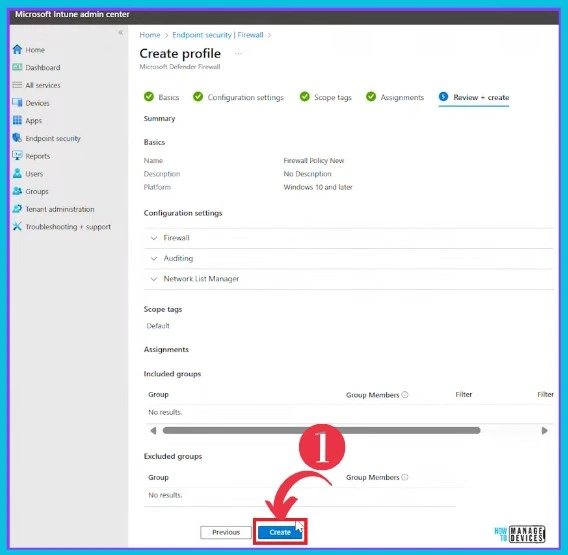Viewport: 568px width, 555px height.
Task: Collapse the sidebar with double-chevron icon
Action: point(120,33)
